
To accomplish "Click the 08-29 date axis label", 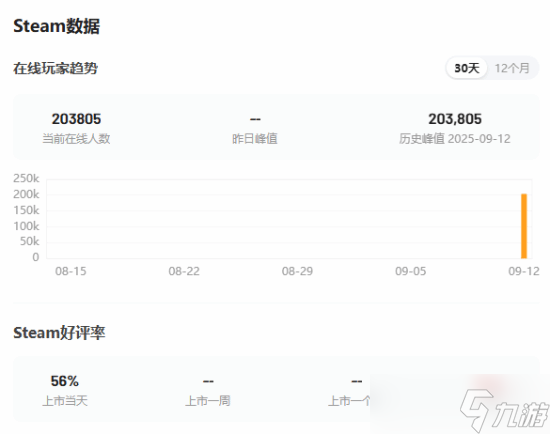I will pyautogui.click(x=297, y=271).
